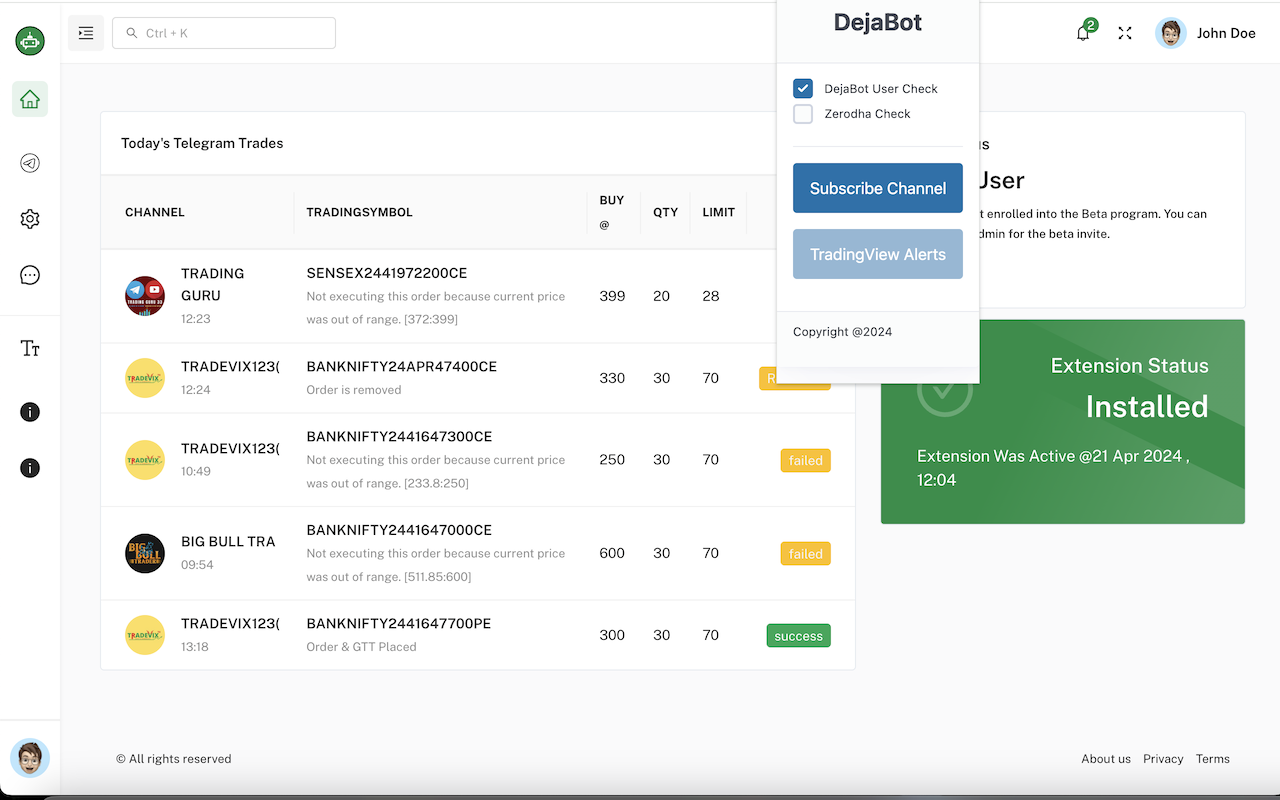
Task: Open the Settings gear in the sidebar
Action: pos(30,218)
